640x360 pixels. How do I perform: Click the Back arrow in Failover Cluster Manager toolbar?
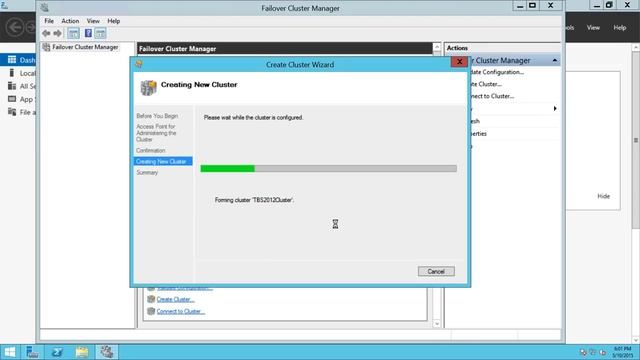(x=46, y=33)
